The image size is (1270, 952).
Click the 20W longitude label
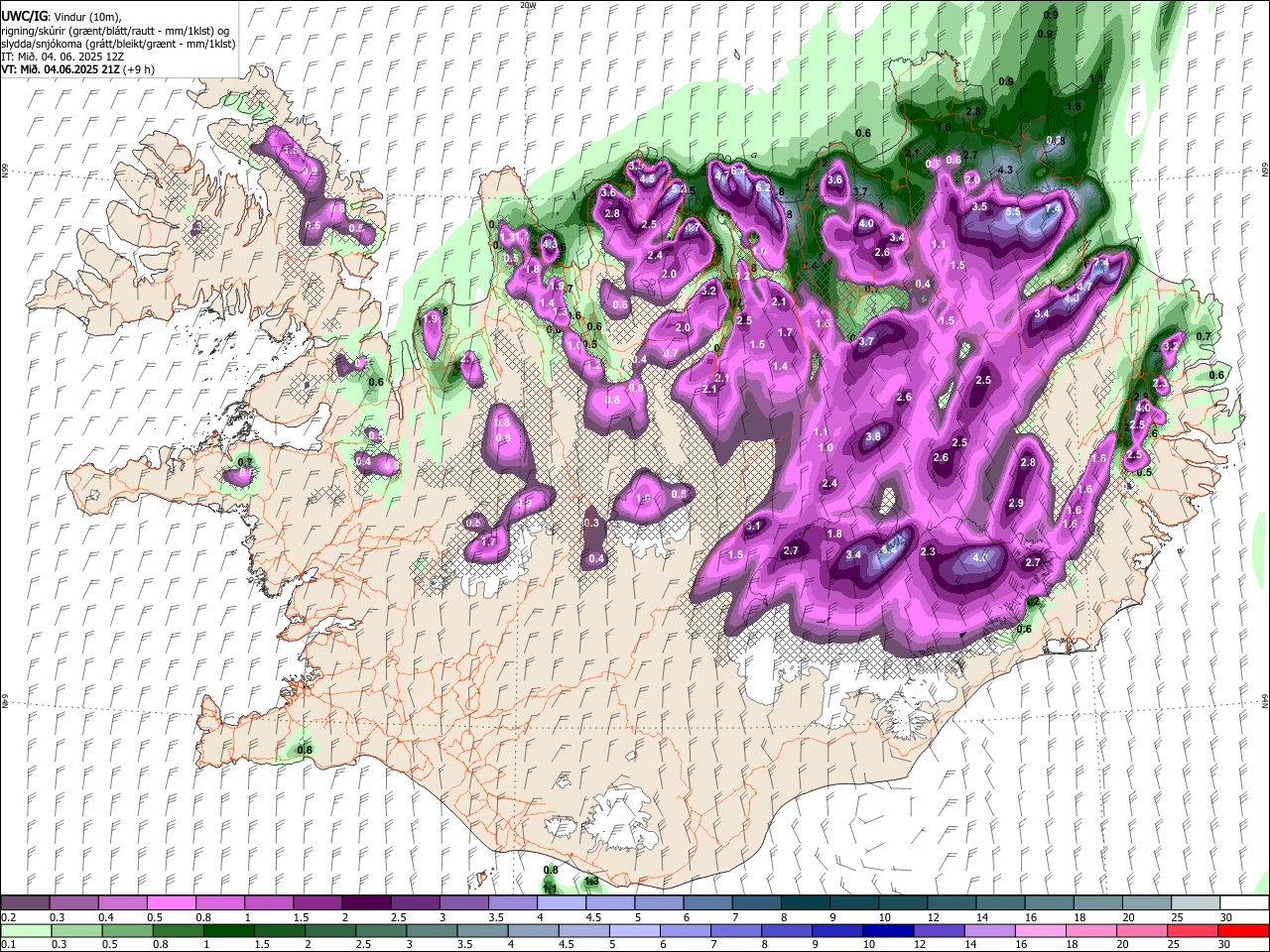(x=527, y=5)
